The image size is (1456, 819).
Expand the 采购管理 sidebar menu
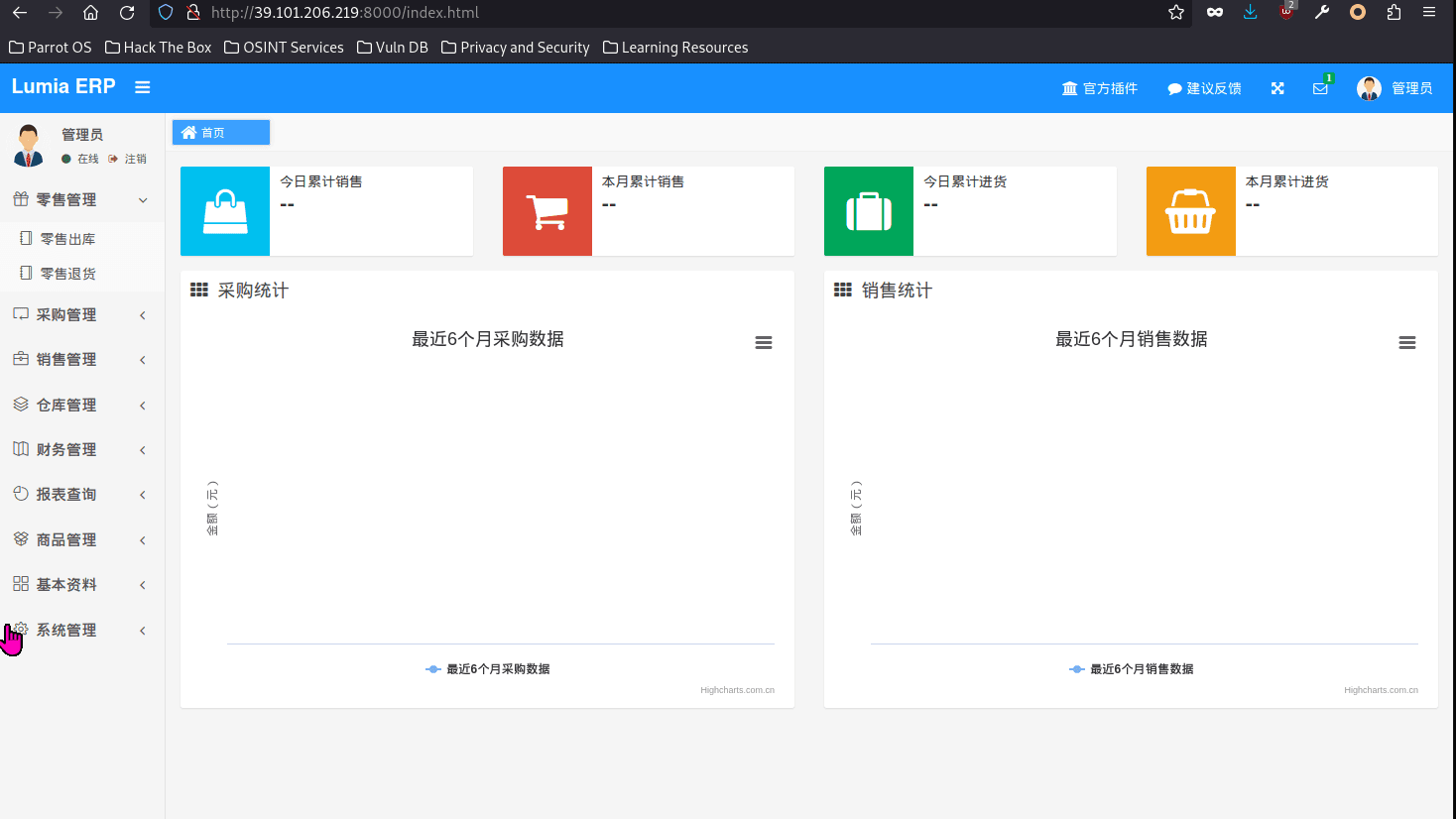click(x=81, y=315)
